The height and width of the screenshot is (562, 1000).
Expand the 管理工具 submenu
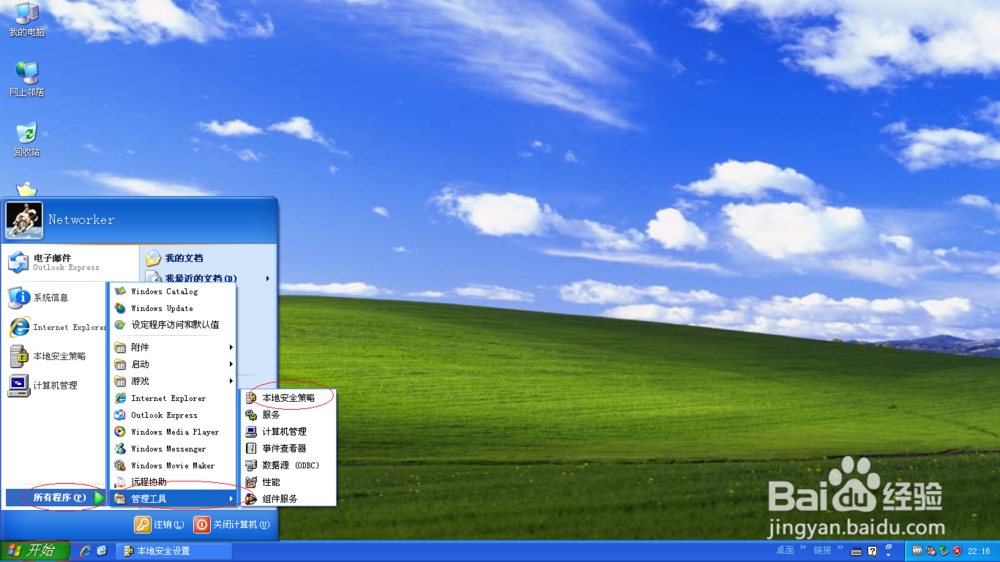pyautogui.click(x=173, y=499)
